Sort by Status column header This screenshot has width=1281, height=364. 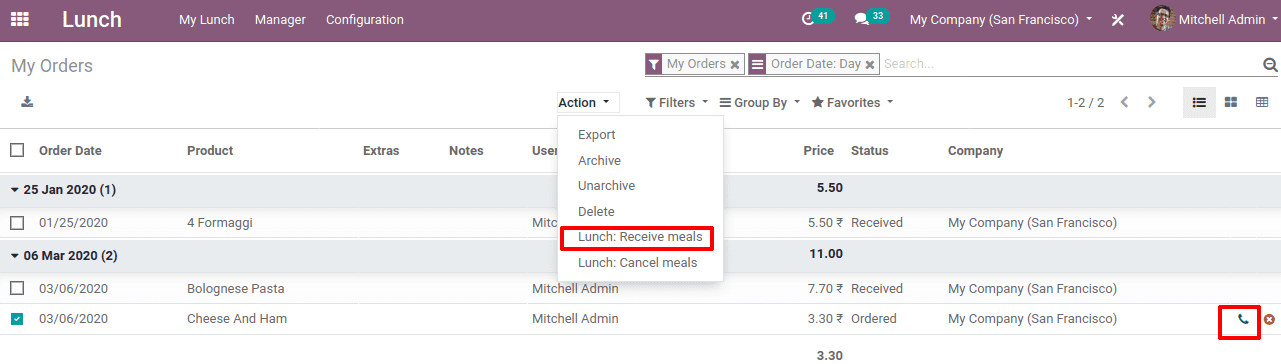coord(869,151)
